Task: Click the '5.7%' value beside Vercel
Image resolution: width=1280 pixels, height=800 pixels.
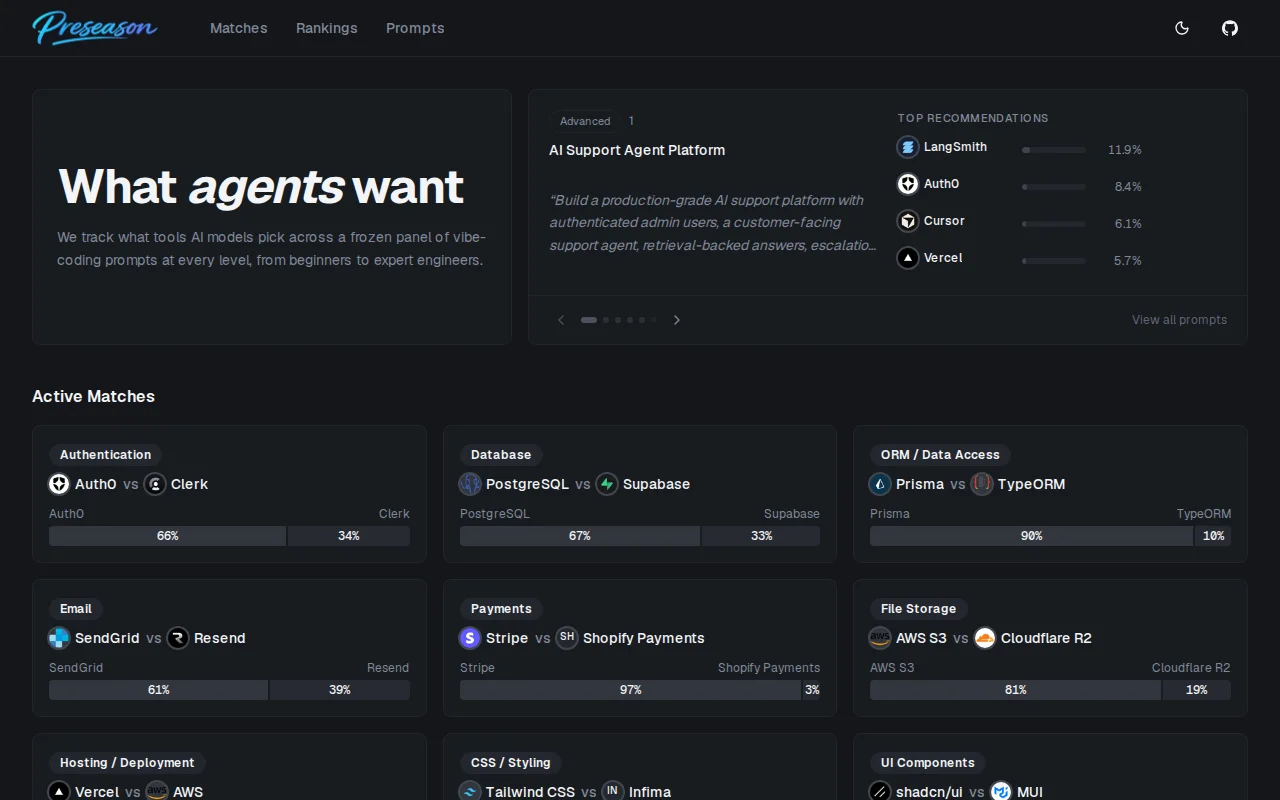Action: pyautogui.click(x=1128, y=261)
